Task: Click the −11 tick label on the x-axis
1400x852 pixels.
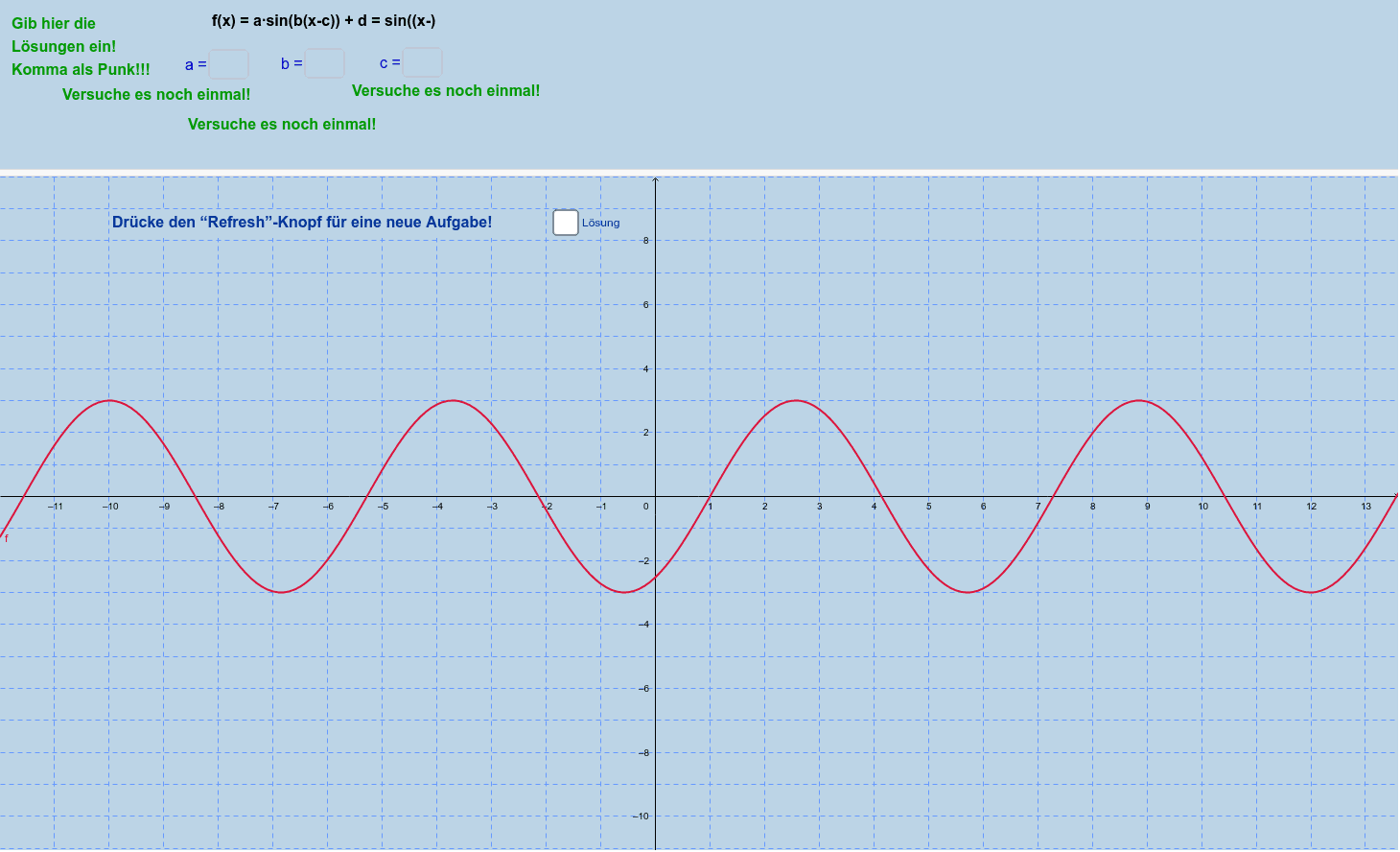Action: click(56, 507)
